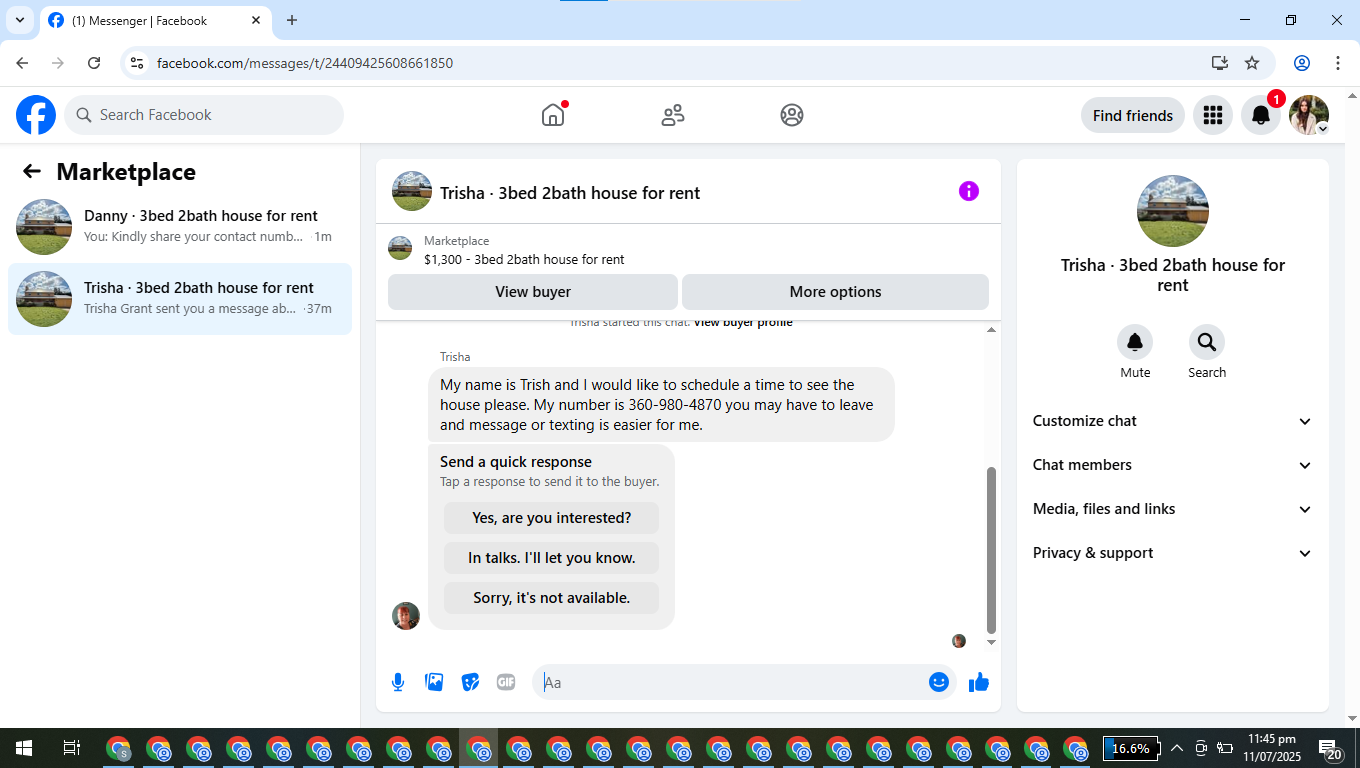Viewport: 1360px width, 768px height.
Task: Open the View buyer profile link
Action: click(743, 323)
